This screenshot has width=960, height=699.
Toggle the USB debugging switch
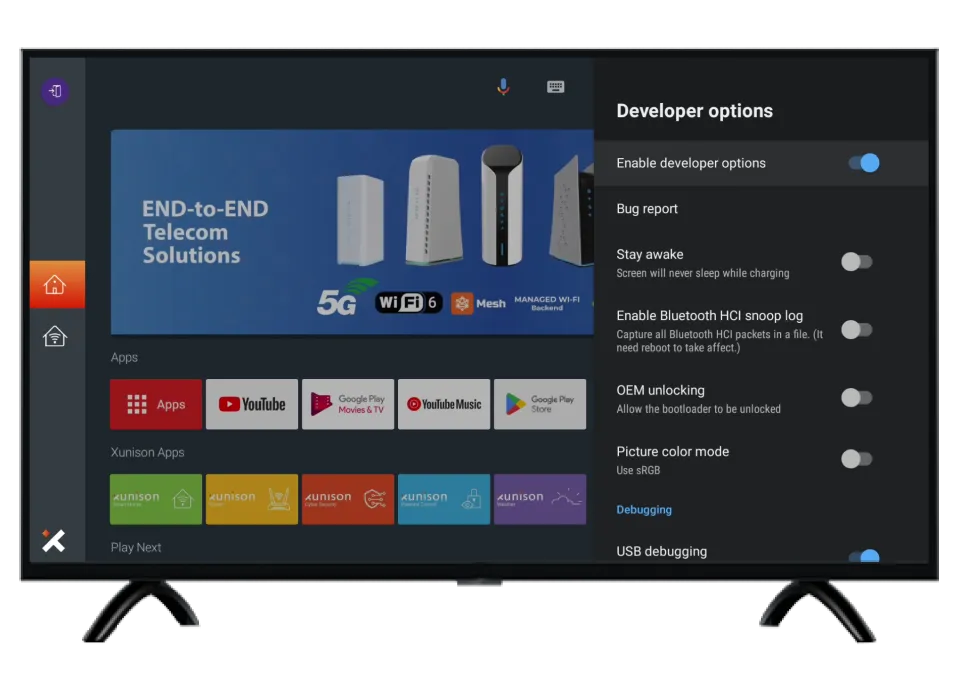tap(864, 555)
